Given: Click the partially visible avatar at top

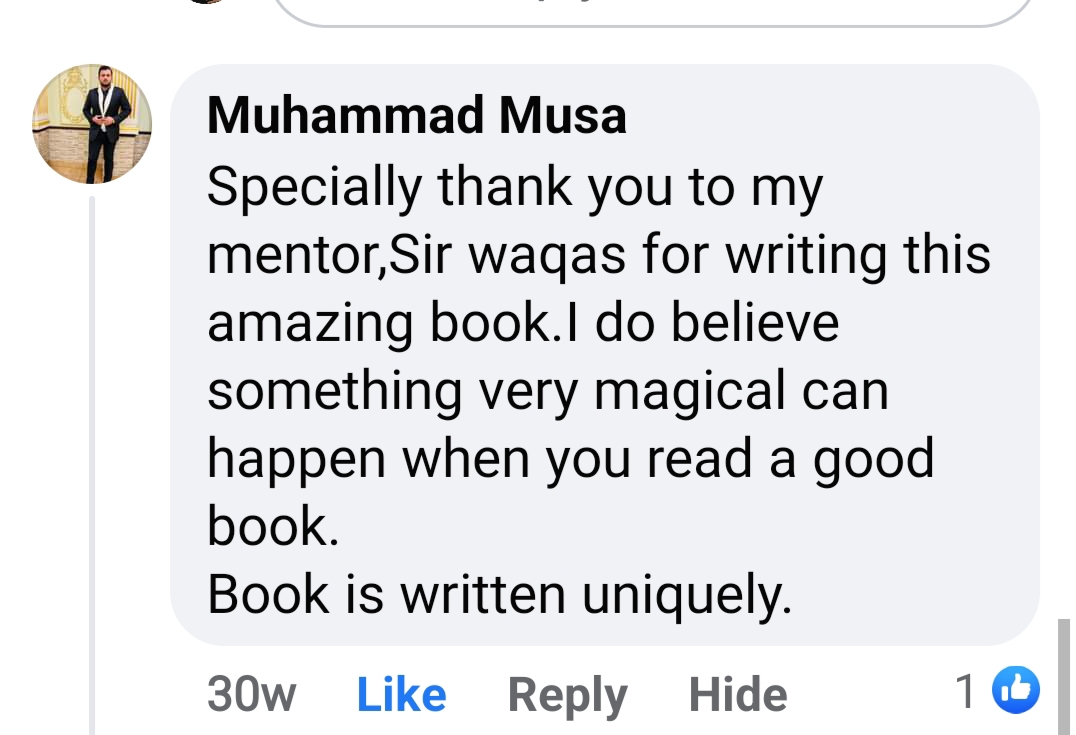Looking at the screenshot, I should coord(208,1).
